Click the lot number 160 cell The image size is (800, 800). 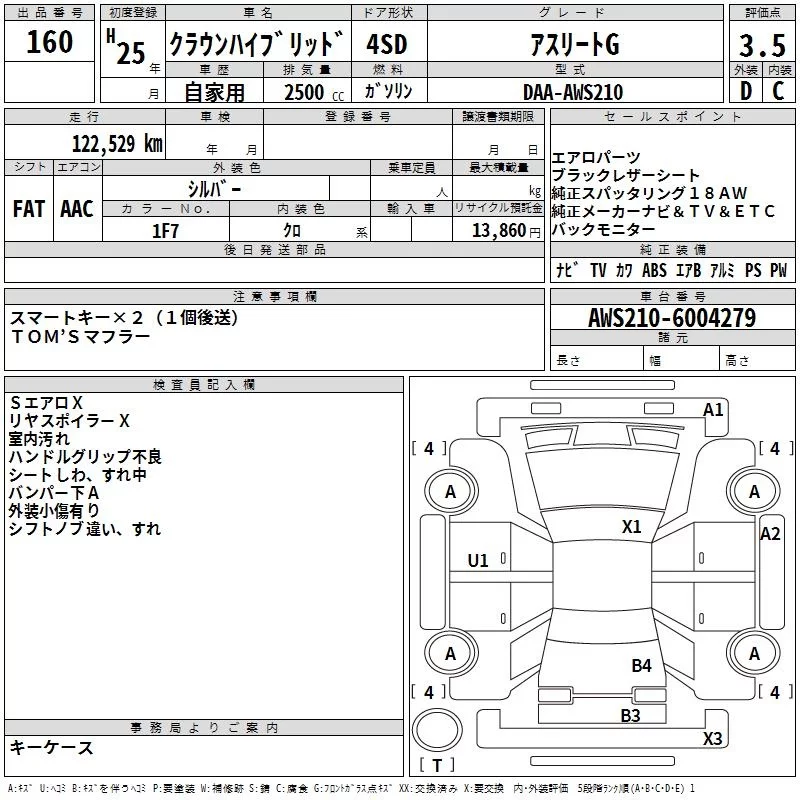click(49, 41)
